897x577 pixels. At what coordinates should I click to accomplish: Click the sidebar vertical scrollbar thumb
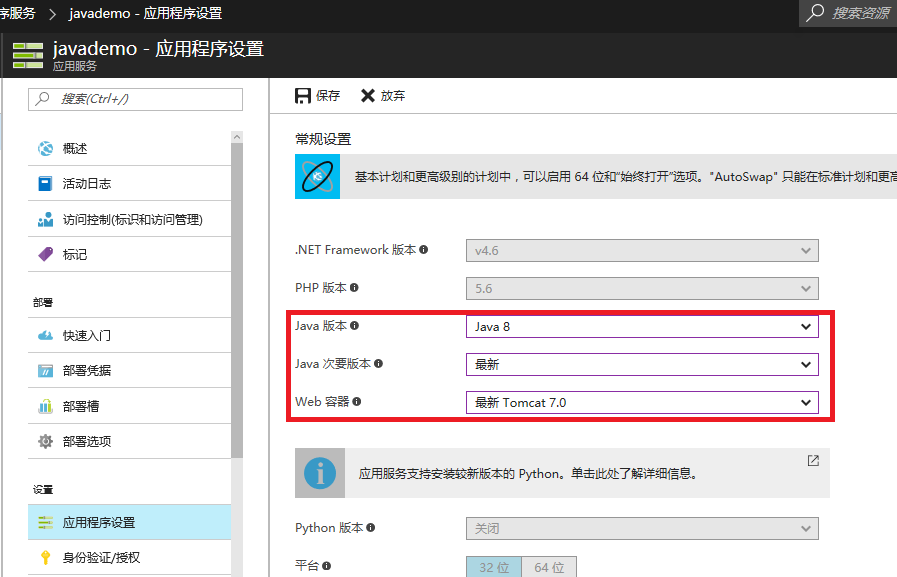(x=237, y=300)
